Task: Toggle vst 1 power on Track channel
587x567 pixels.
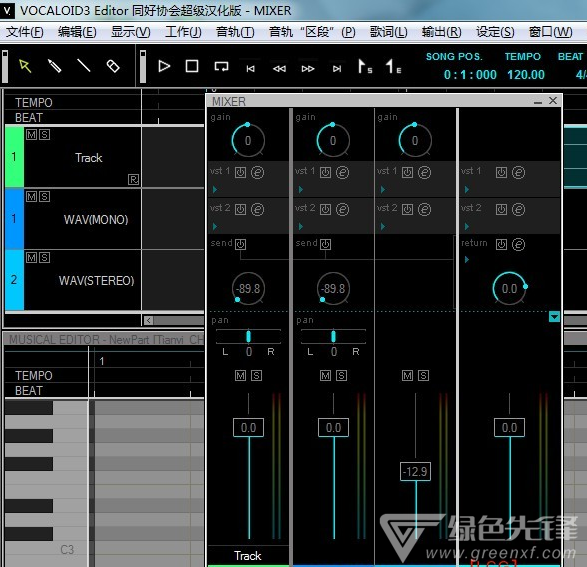Action: pyautogui.click(x=240, y=173)
